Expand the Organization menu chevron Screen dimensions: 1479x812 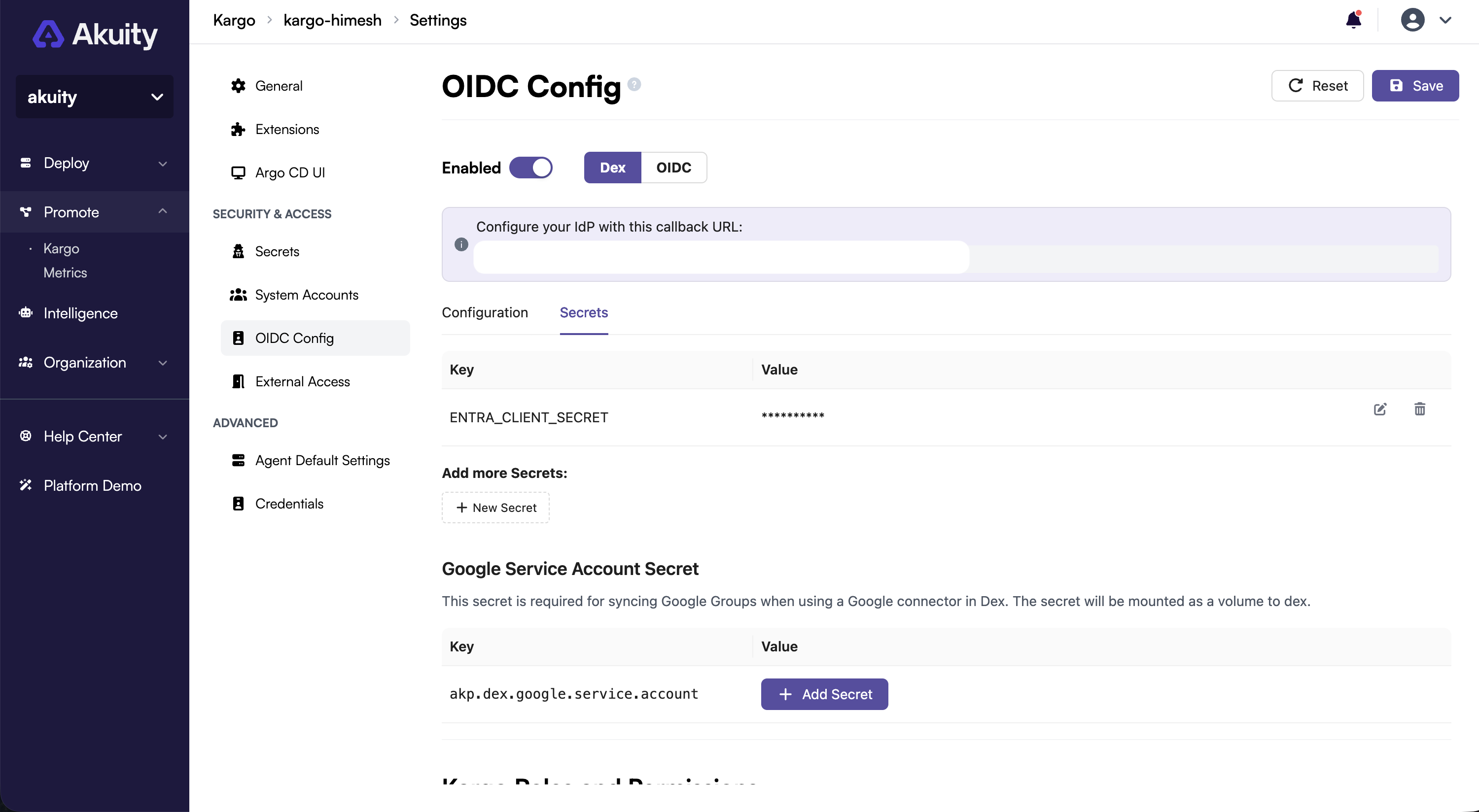point(163,363)
